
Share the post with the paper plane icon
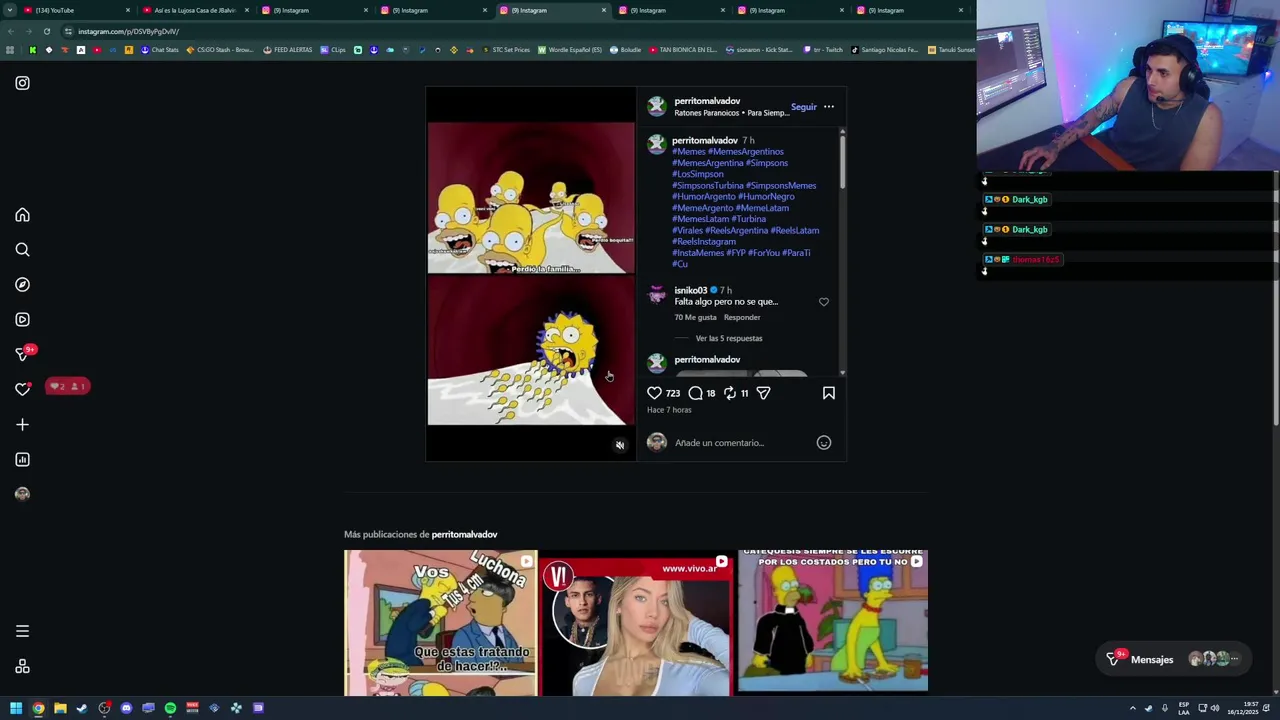[x=763, y=393]
